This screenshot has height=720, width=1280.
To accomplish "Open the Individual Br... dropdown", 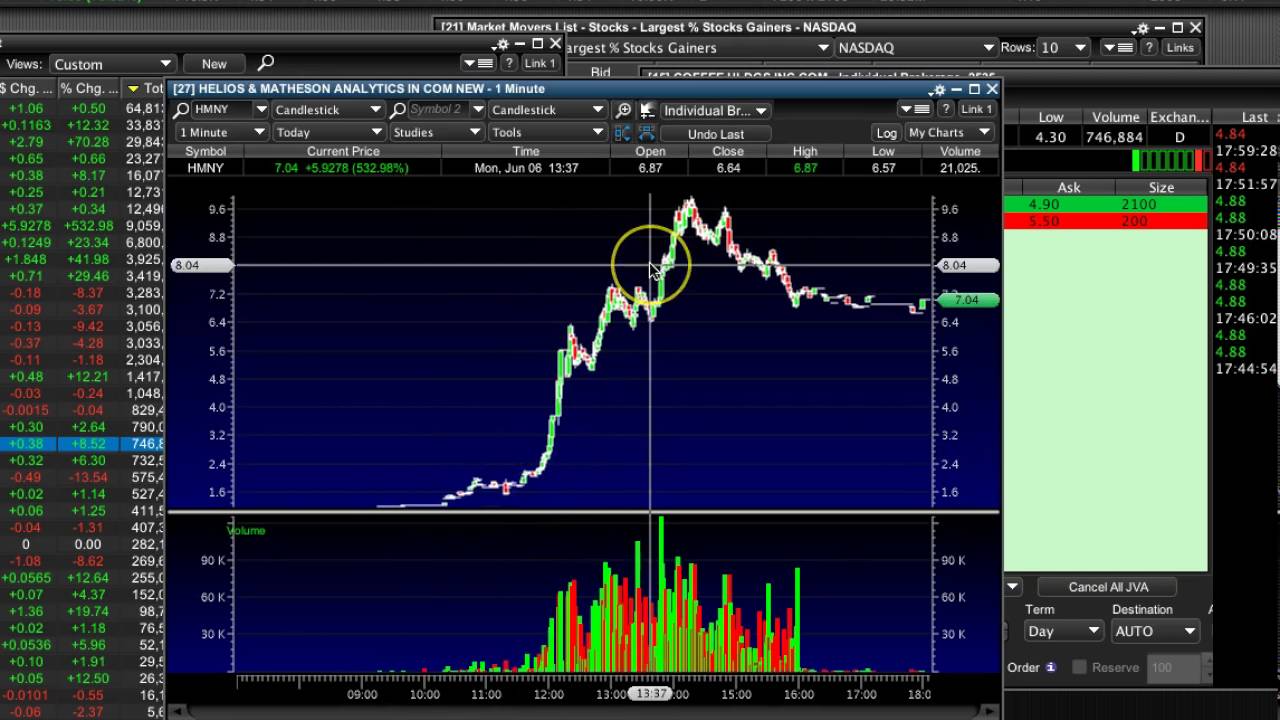I will pos(714,110).
